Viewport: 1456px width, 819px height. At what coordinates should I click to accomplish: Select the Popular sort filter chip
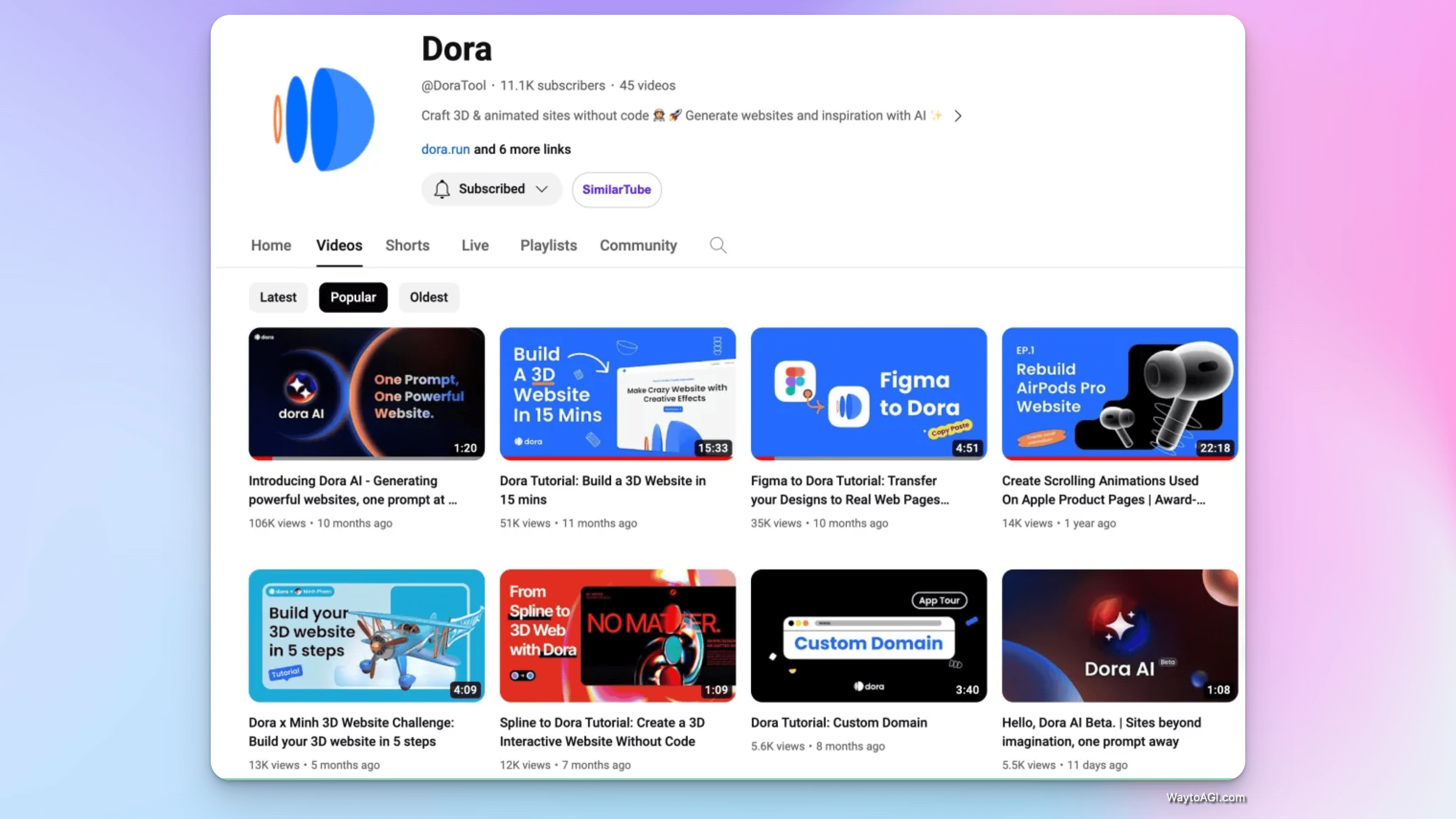click(353, 297)
